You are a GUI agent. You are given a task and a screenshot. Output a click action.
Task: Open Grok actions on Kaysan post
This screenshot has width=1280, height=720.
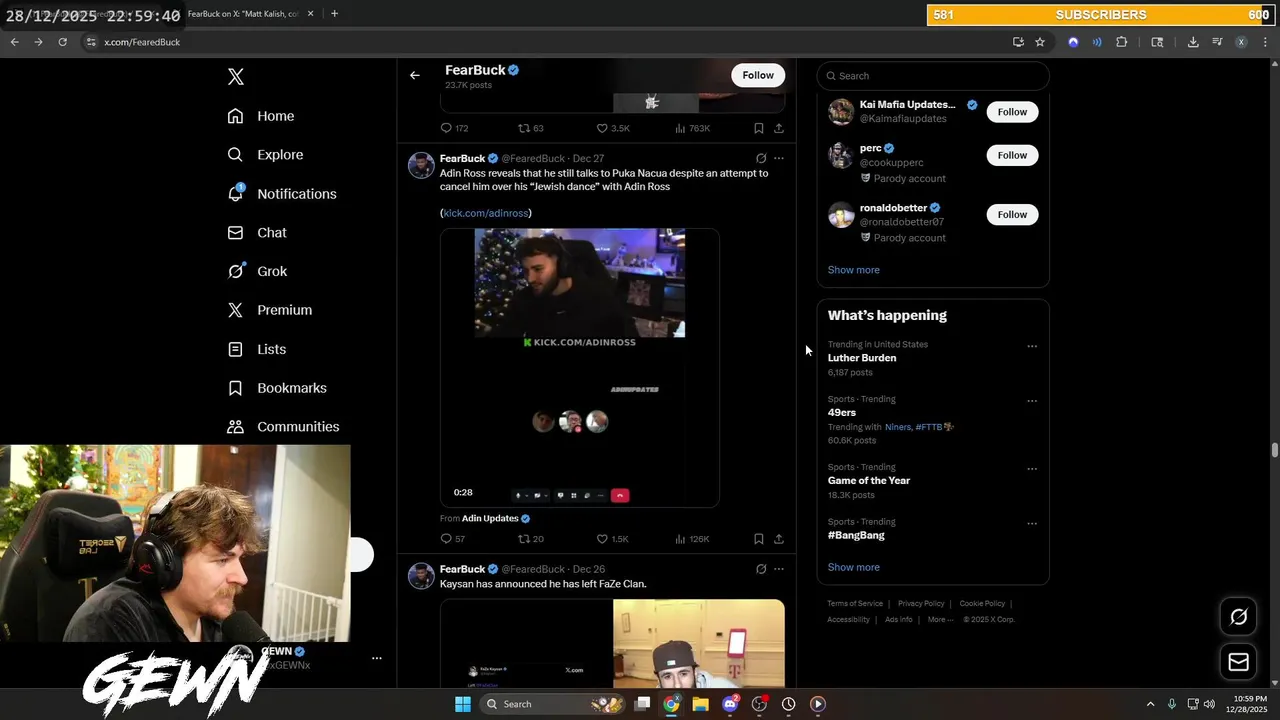(761, 569)
